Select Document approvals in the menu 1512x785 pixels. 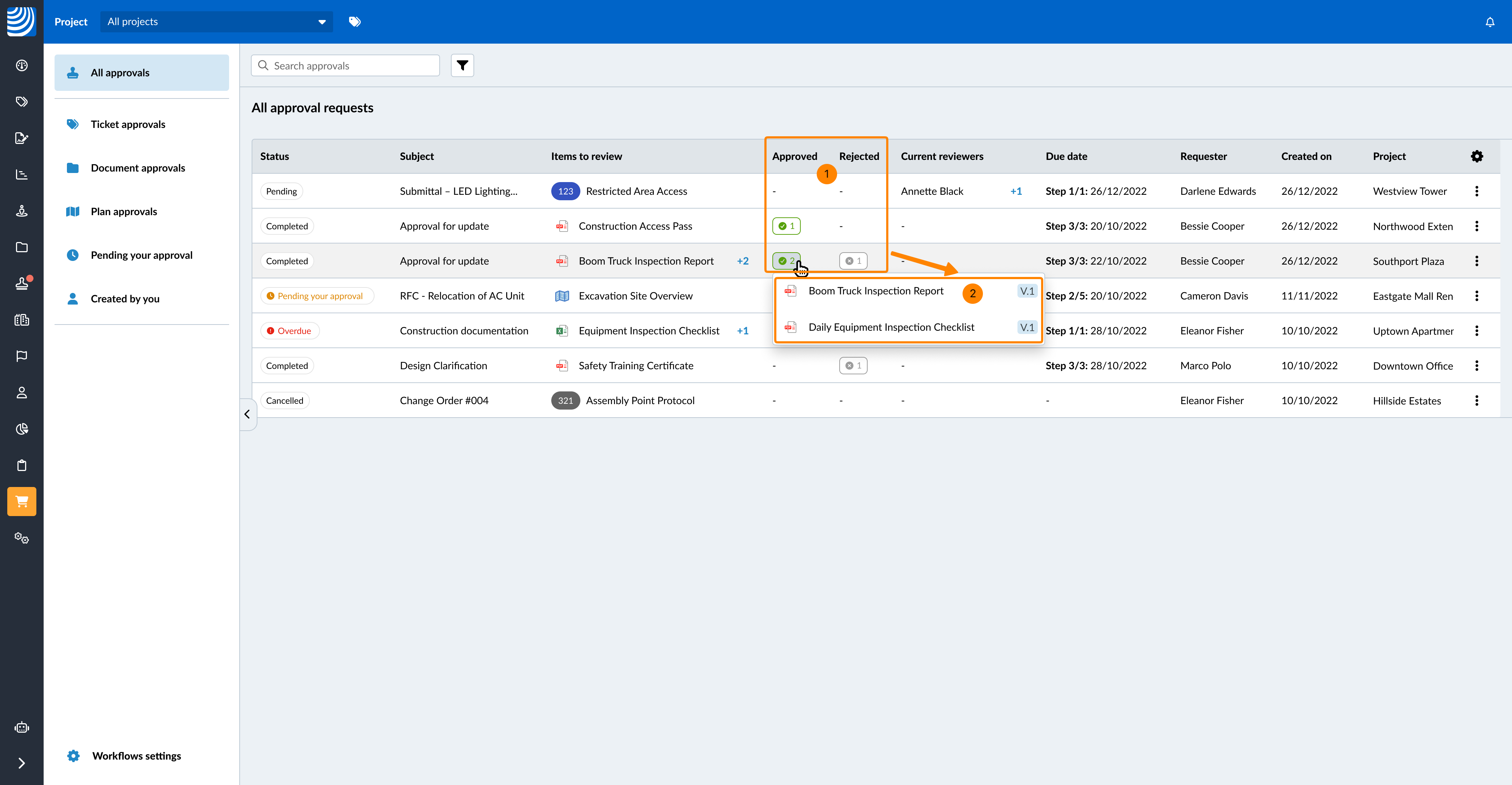pyautogui.click(x=137, y=168)
